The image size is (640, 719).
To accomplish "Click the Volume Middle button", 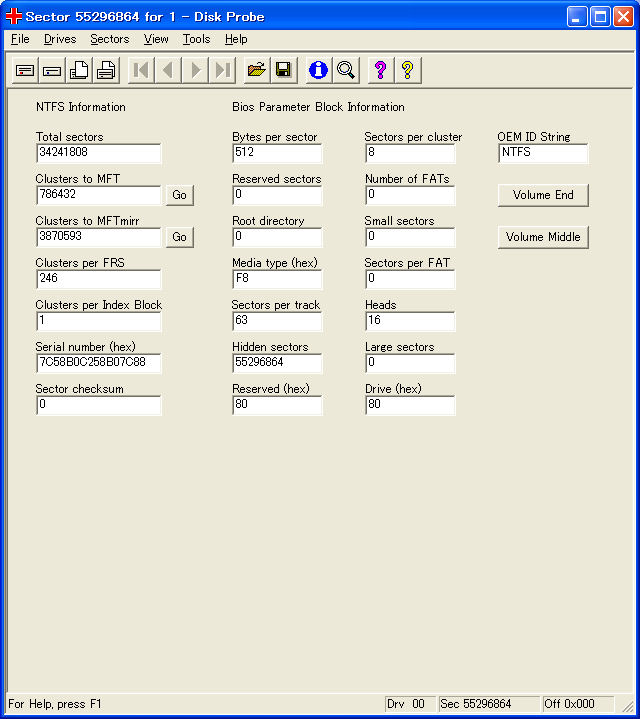I will click(543, 237).
